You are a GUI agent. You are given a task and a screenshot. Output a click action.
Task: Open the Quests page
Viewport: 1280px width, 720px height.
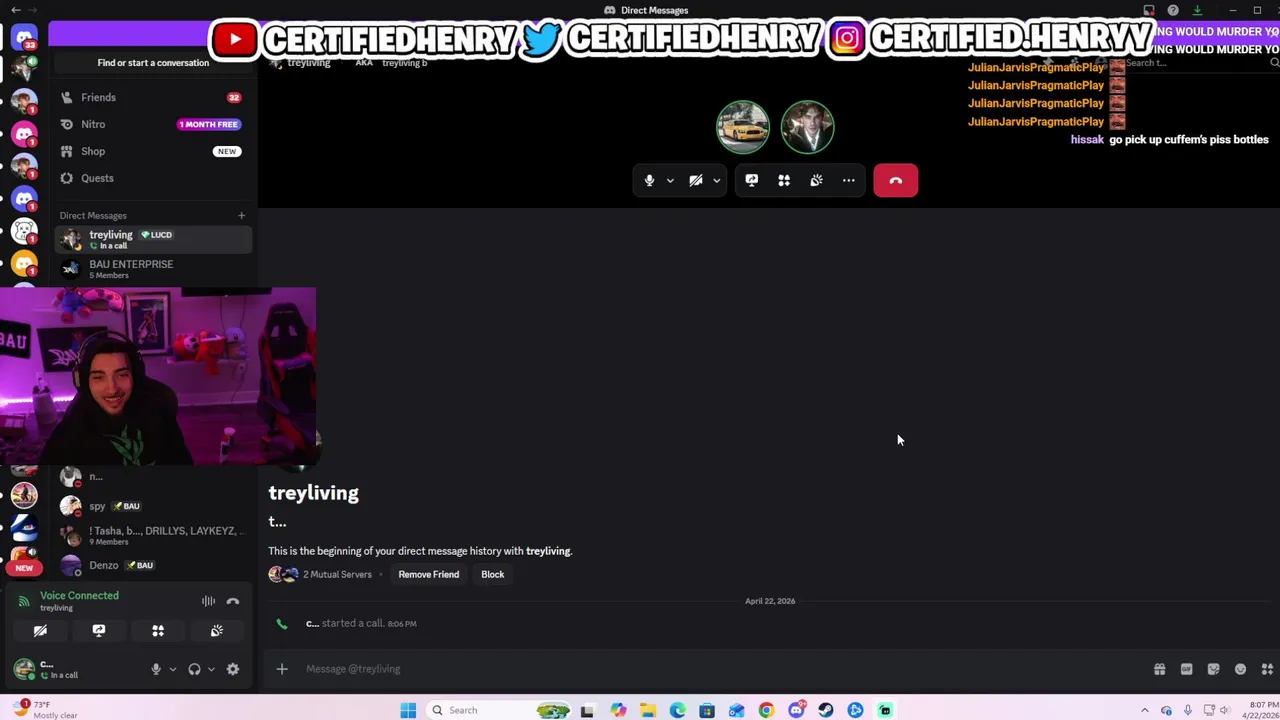pos(153,178)
